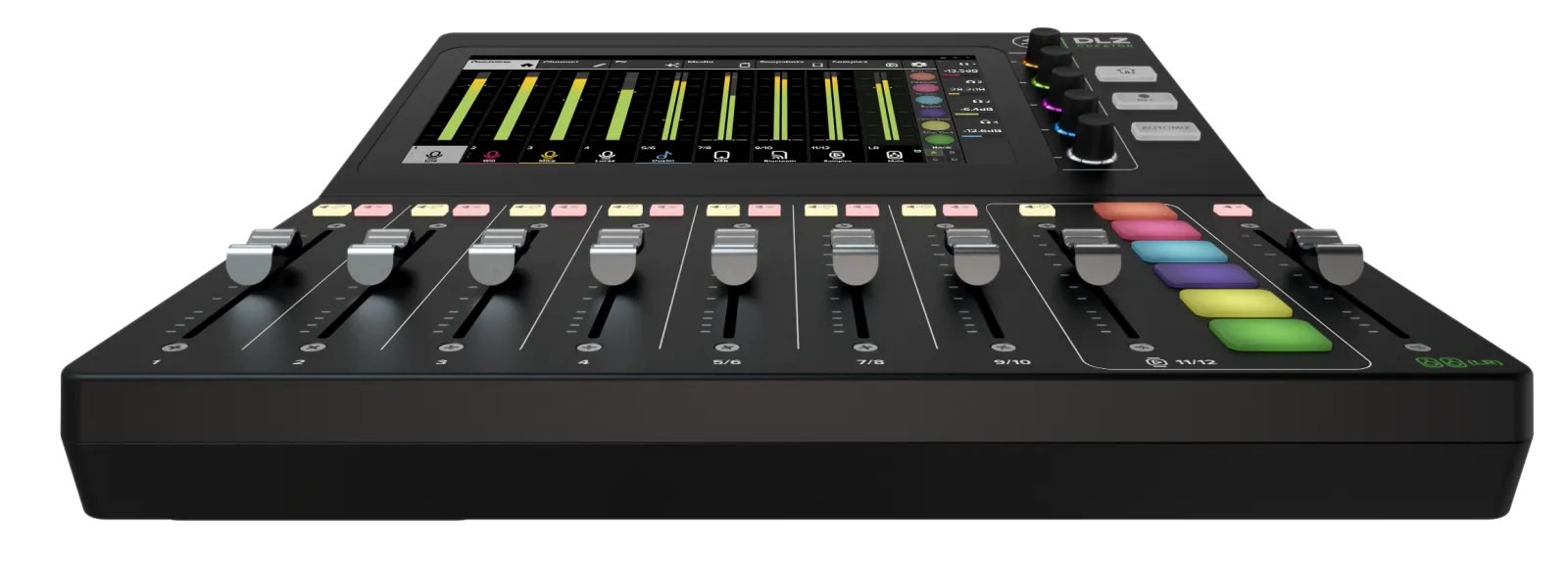Toggle the pink mute button above the main fader
1568x564 pixels.
point(1232,210)
